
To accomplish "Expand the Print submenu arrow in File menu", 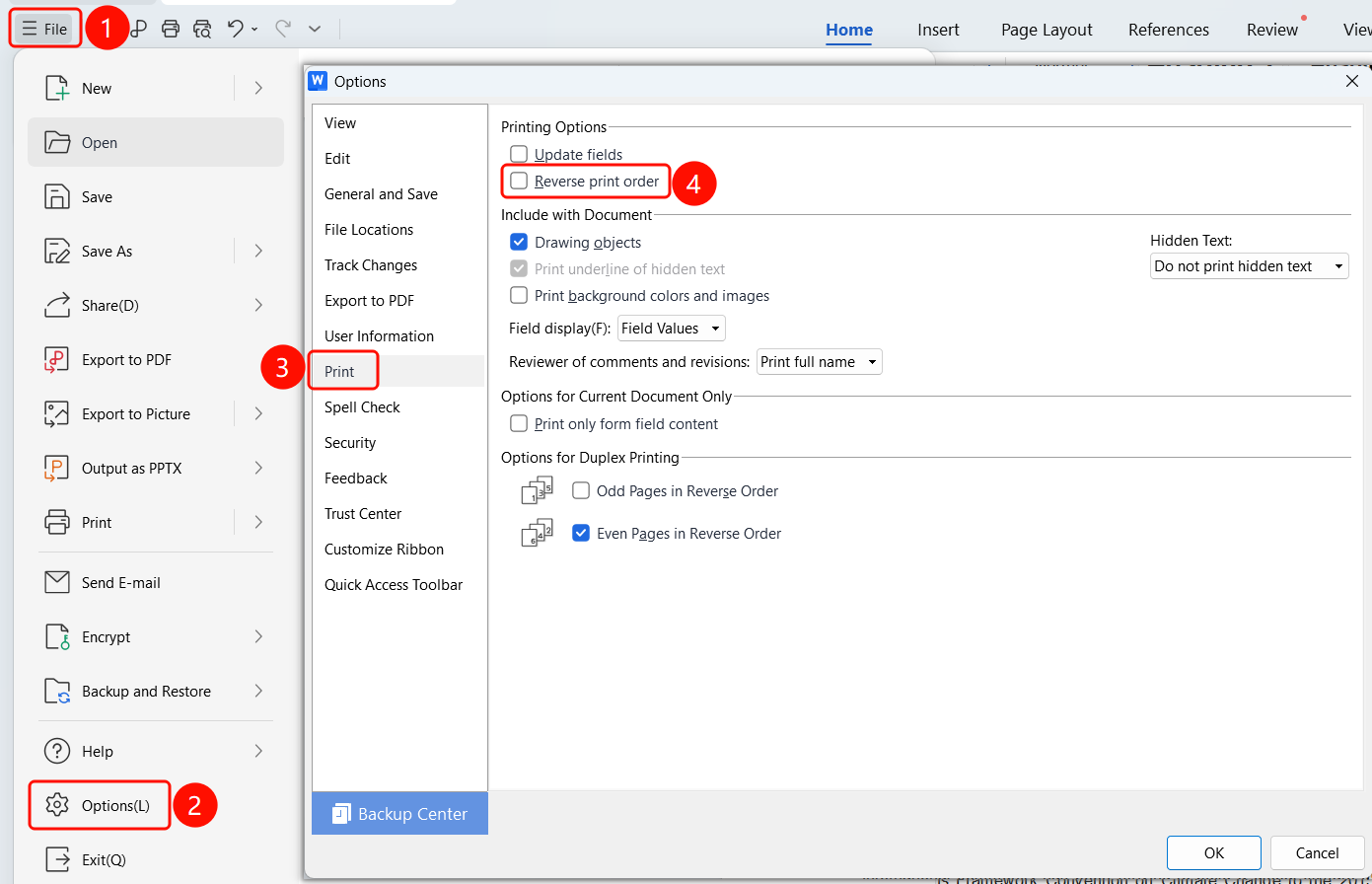I will point(258,522).
